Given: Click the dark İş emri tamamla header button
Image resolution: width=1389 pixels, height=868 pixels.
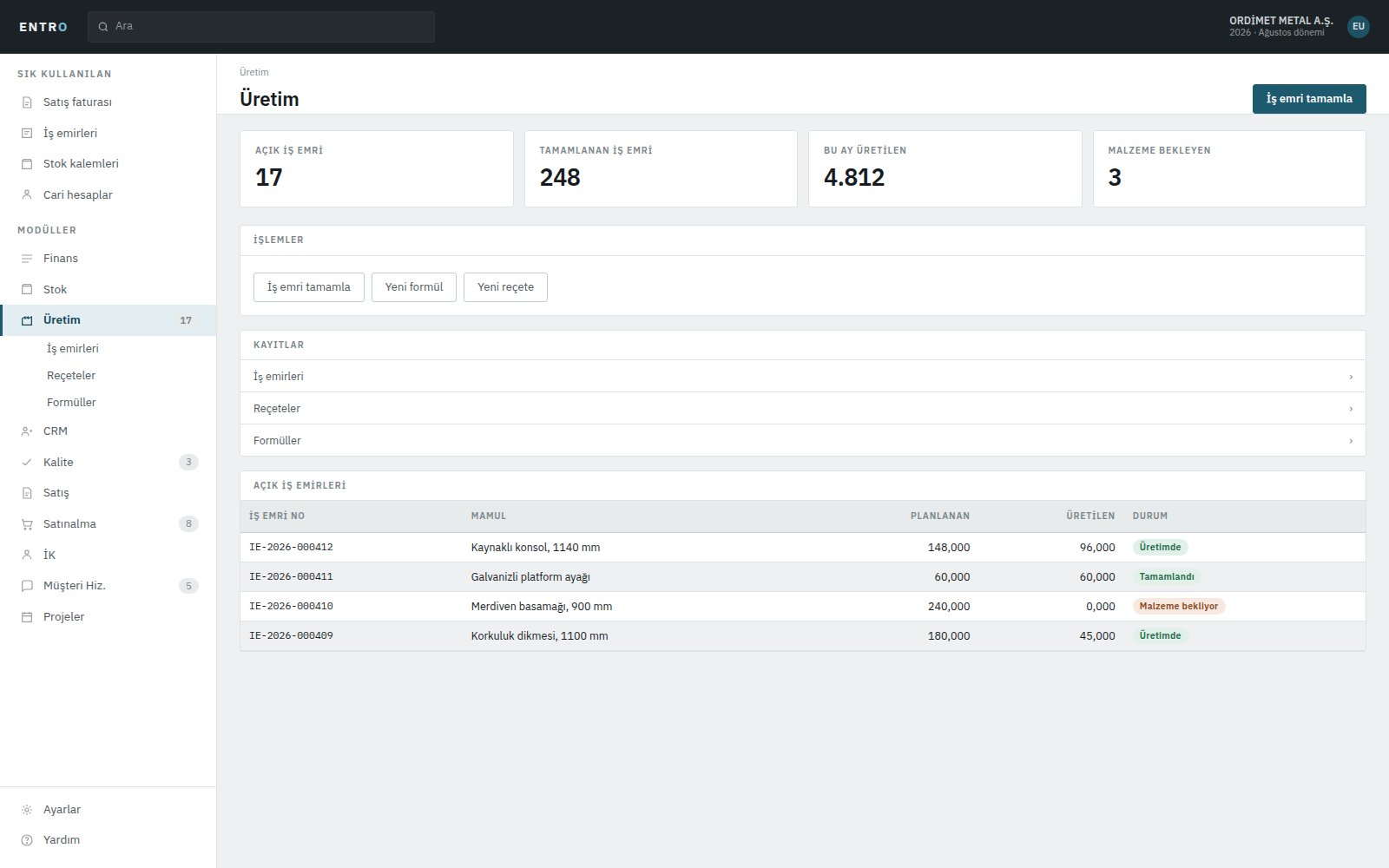Looking at the screenshot, I should 1309,99.
